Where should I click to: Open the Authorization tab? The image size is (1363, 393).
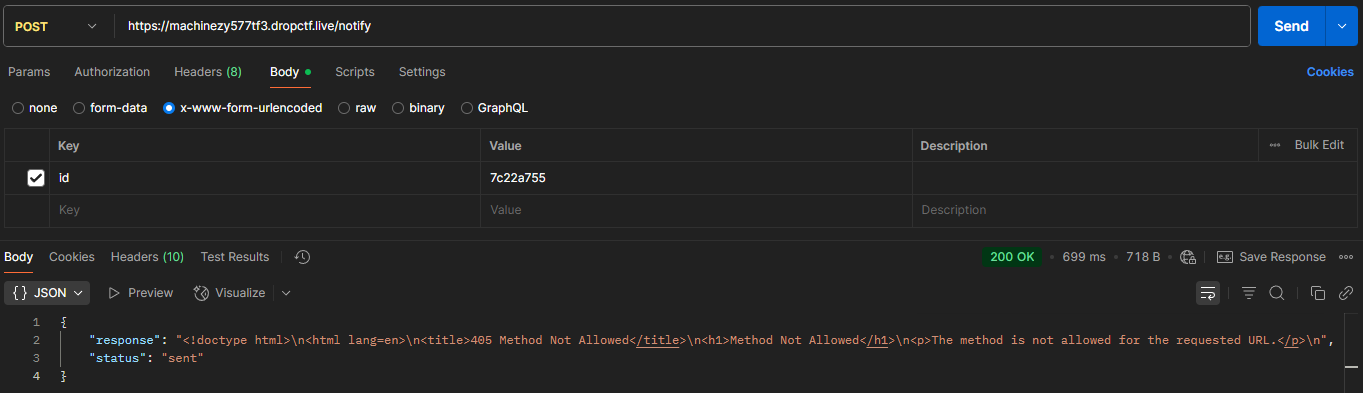pyautogui.click(x=112, y=72)
